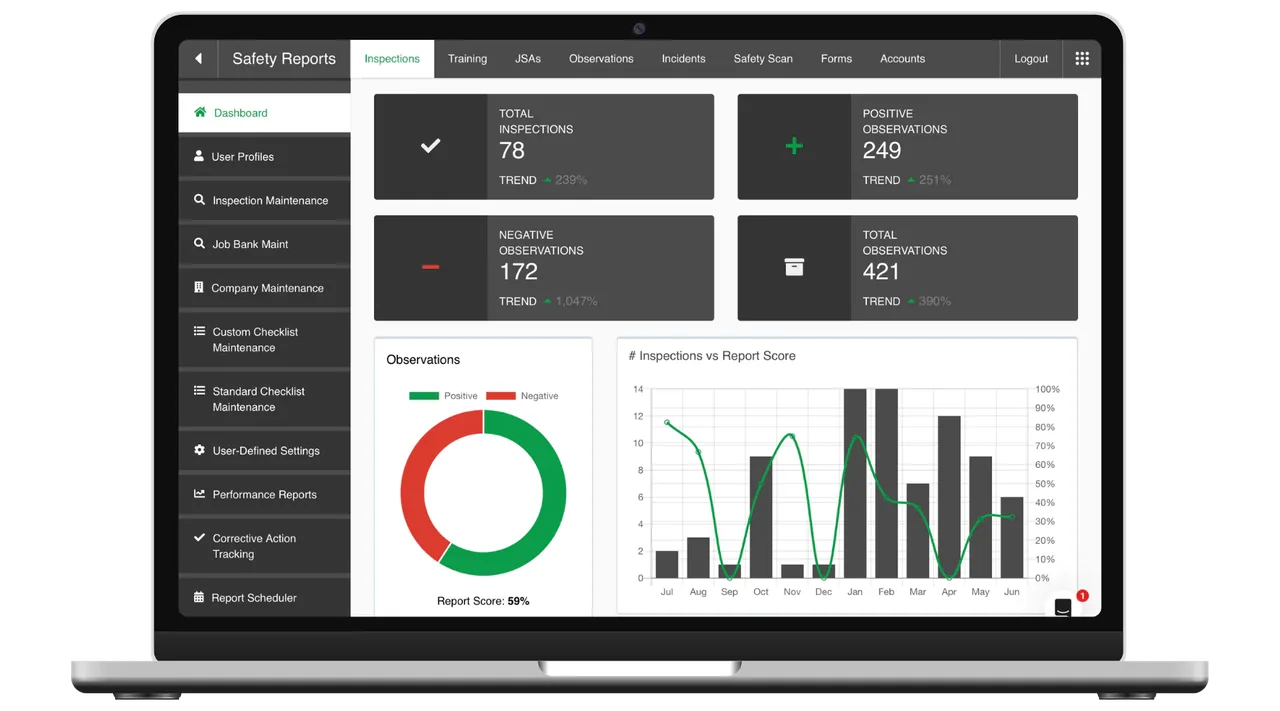The height and width of the screenshot is (711, 1280).
Task: Go to the Observations tab
Action: coord(601,59)
